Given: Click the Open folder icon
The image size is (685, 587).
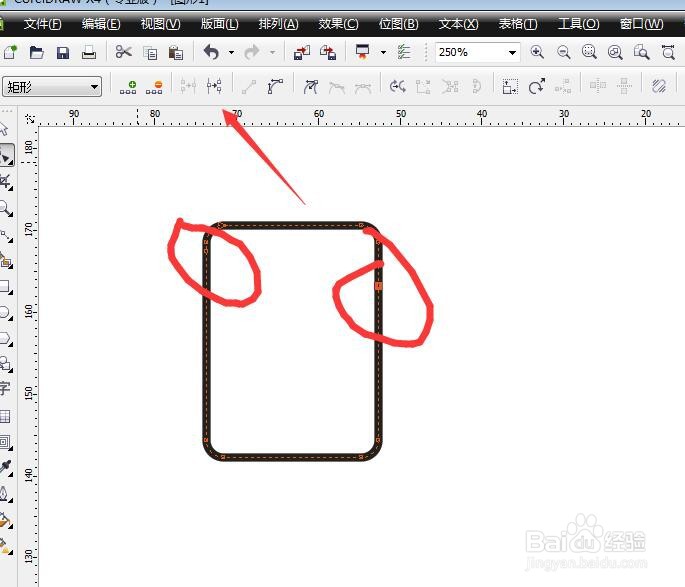Looking at the screenshot, I should pos(37,52).
